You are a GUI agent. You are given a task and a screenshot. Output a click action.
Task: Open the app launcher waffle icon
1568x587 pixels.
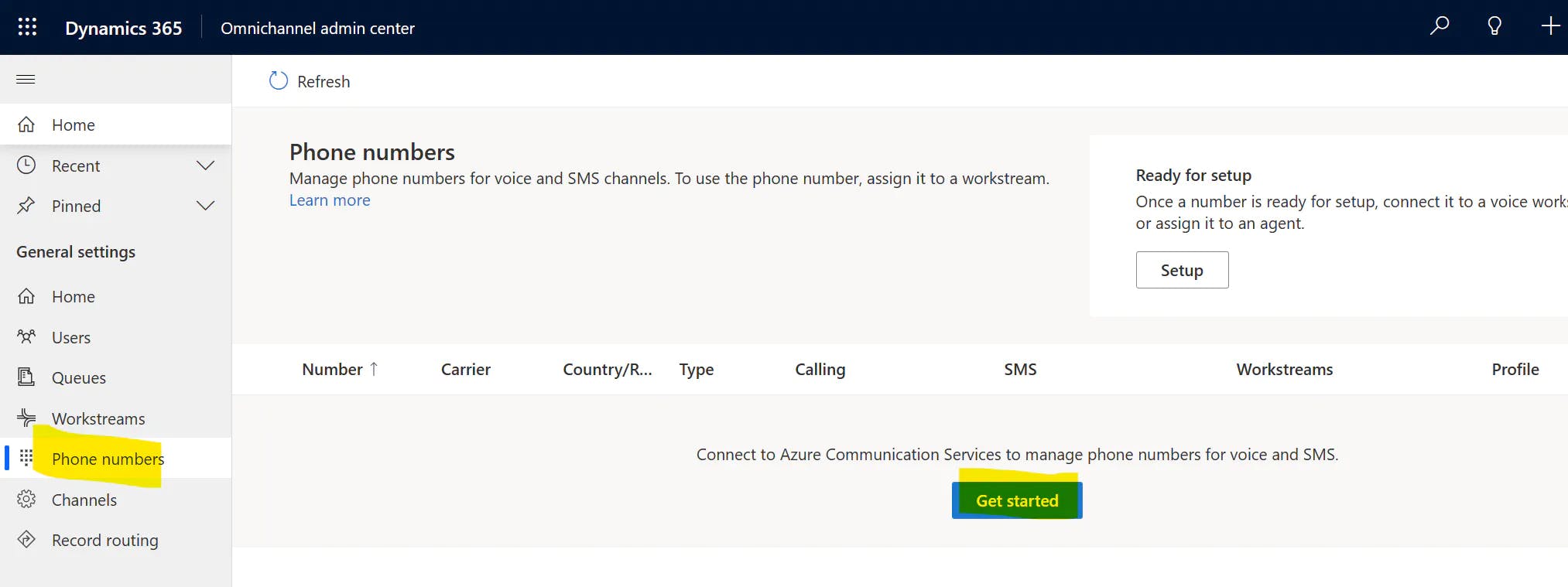(27, 27)
